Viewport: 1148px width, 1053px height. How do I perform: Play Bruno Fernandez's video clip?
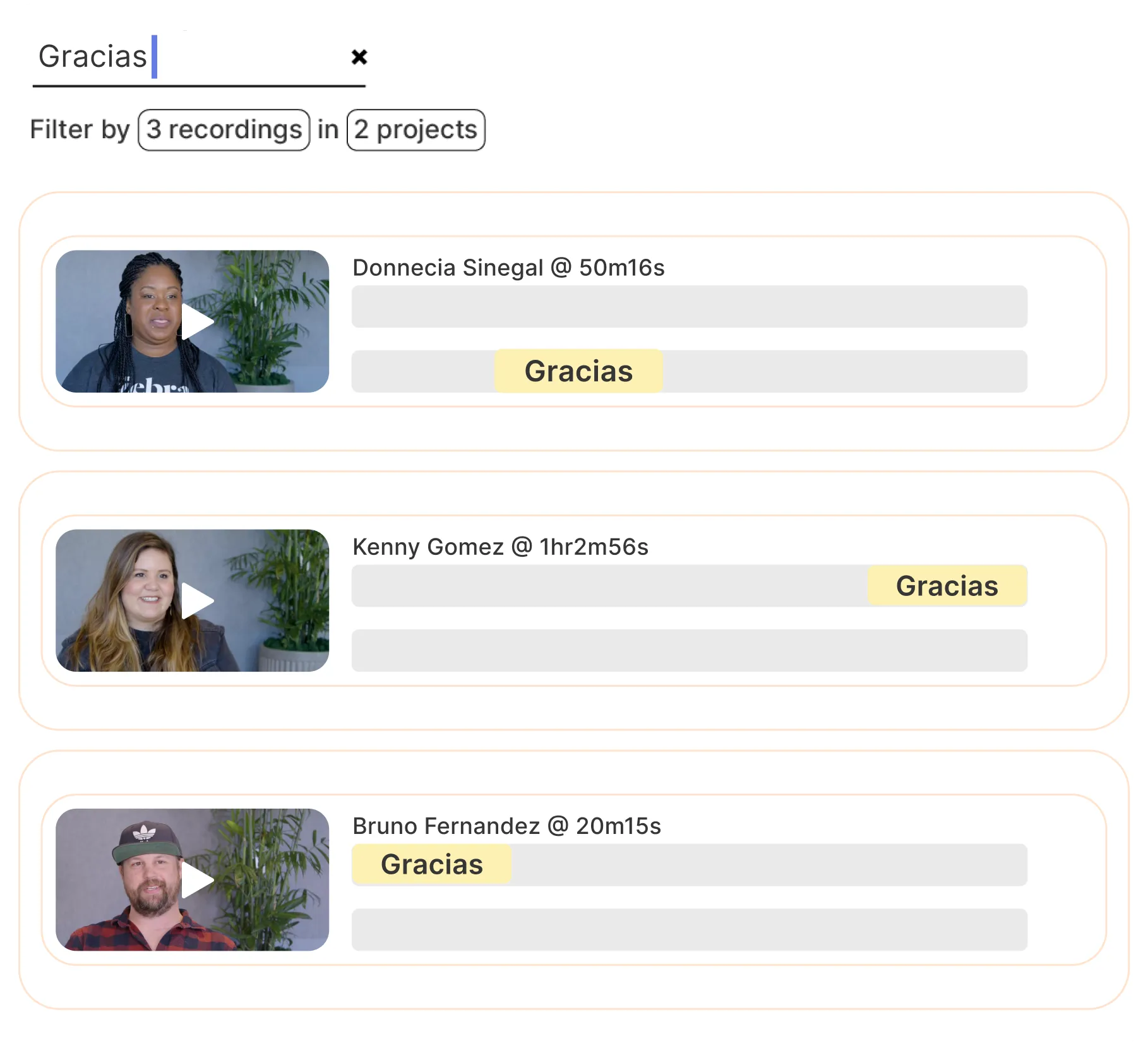(x=197, y=879)
